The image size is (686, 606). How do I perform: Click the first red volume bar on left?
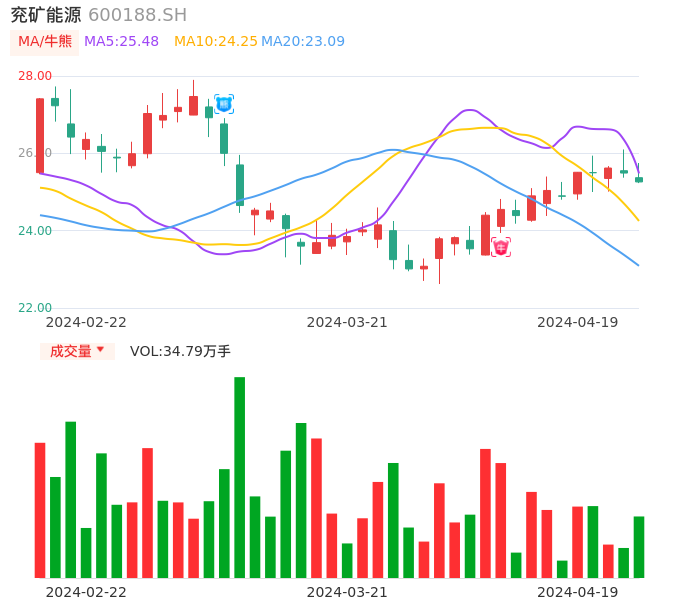coord(40,510)
